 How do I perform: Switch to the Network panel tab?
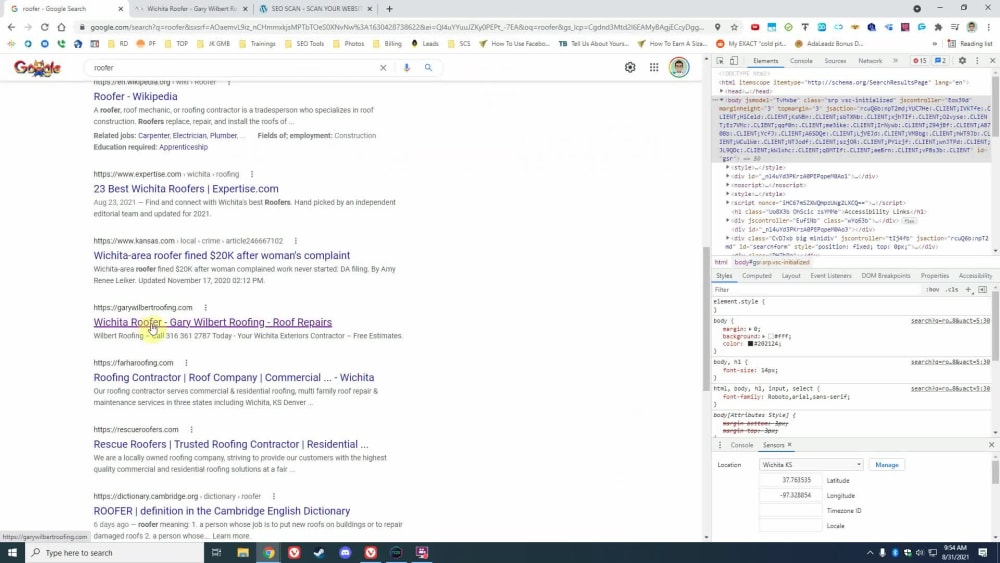pos(870,61)
